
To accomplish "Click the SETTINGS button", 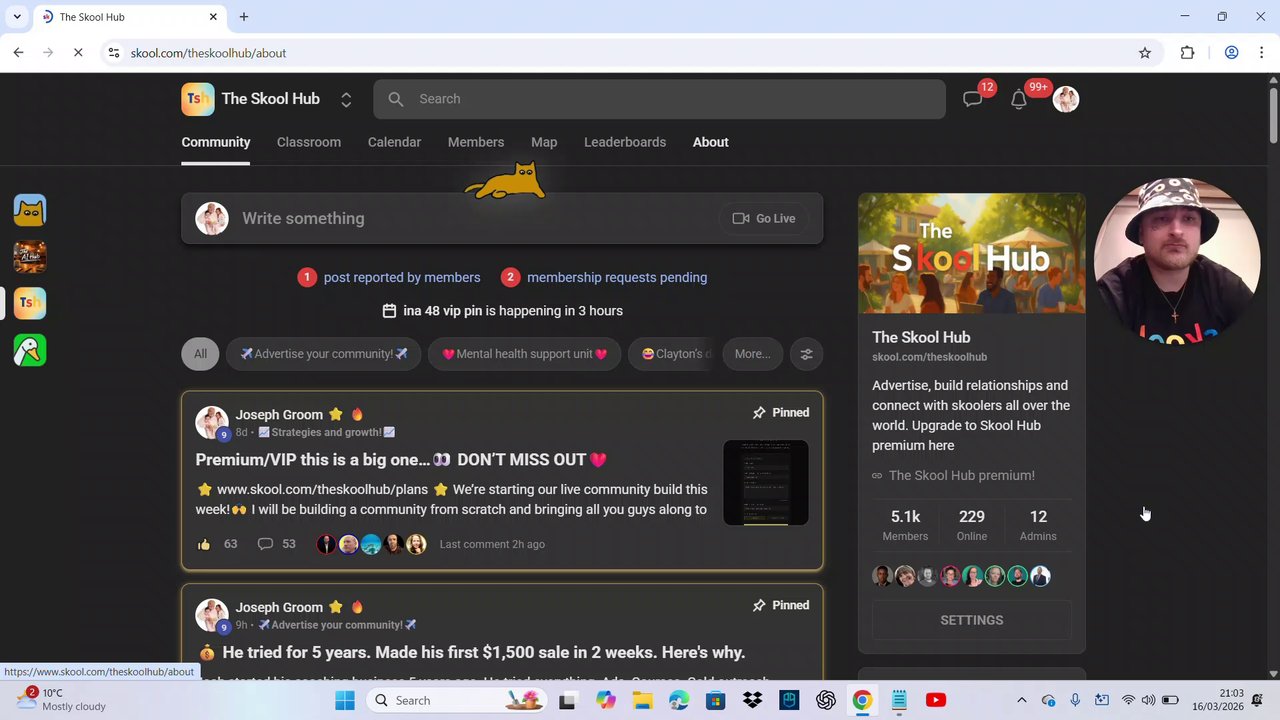I will (x=972, y=620).
